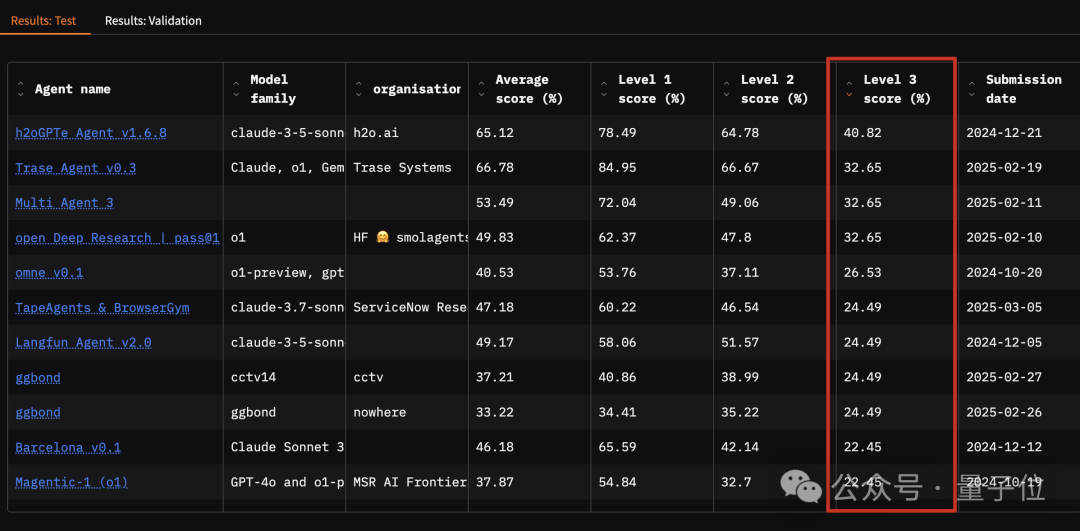This screenshot has width=1080, height=531.
Task: Sort by Agent name column arrows
Action: (21, 89)
